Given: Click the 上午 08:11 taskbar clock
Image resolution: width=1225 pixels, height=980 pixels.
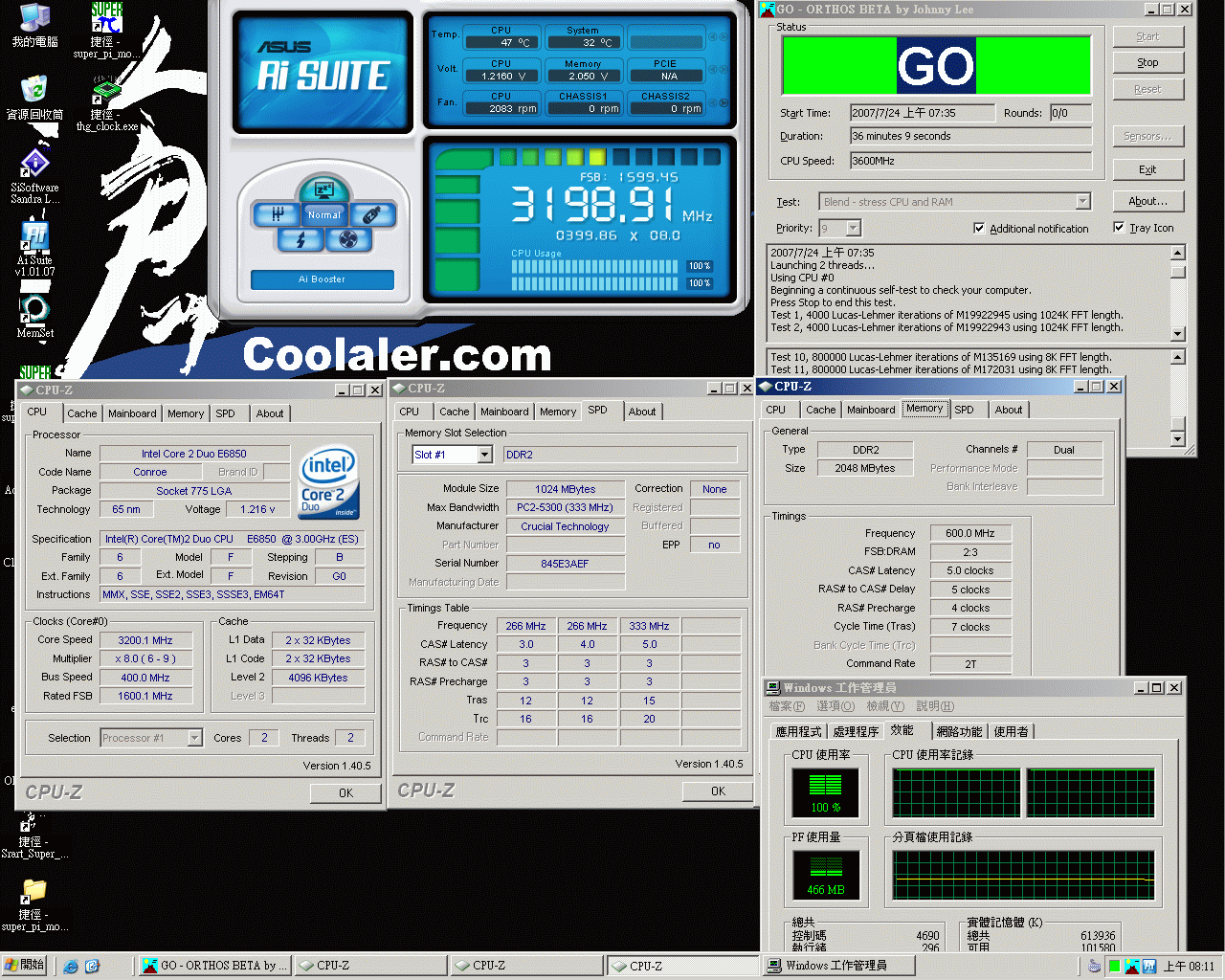Looking at the screenshot, I should tap(1189, 967).
